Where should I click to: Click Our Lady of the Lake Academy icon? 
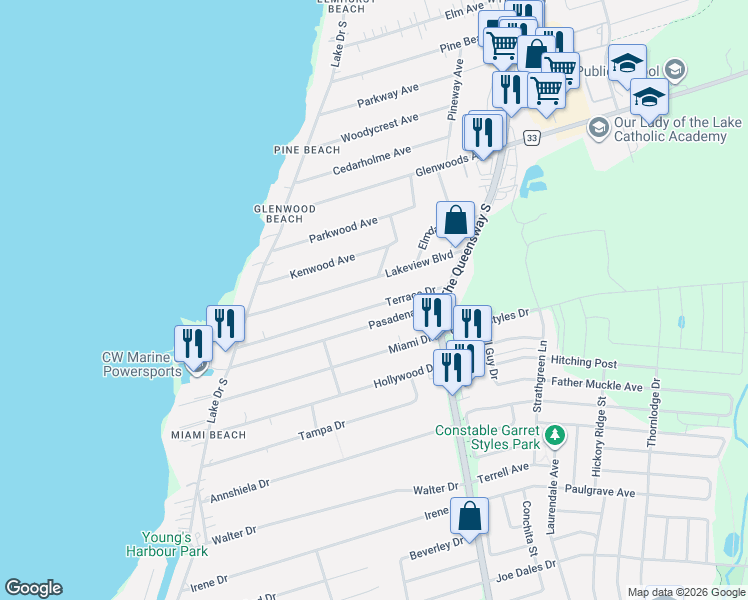pyautogui.click(x=599, y=129)
